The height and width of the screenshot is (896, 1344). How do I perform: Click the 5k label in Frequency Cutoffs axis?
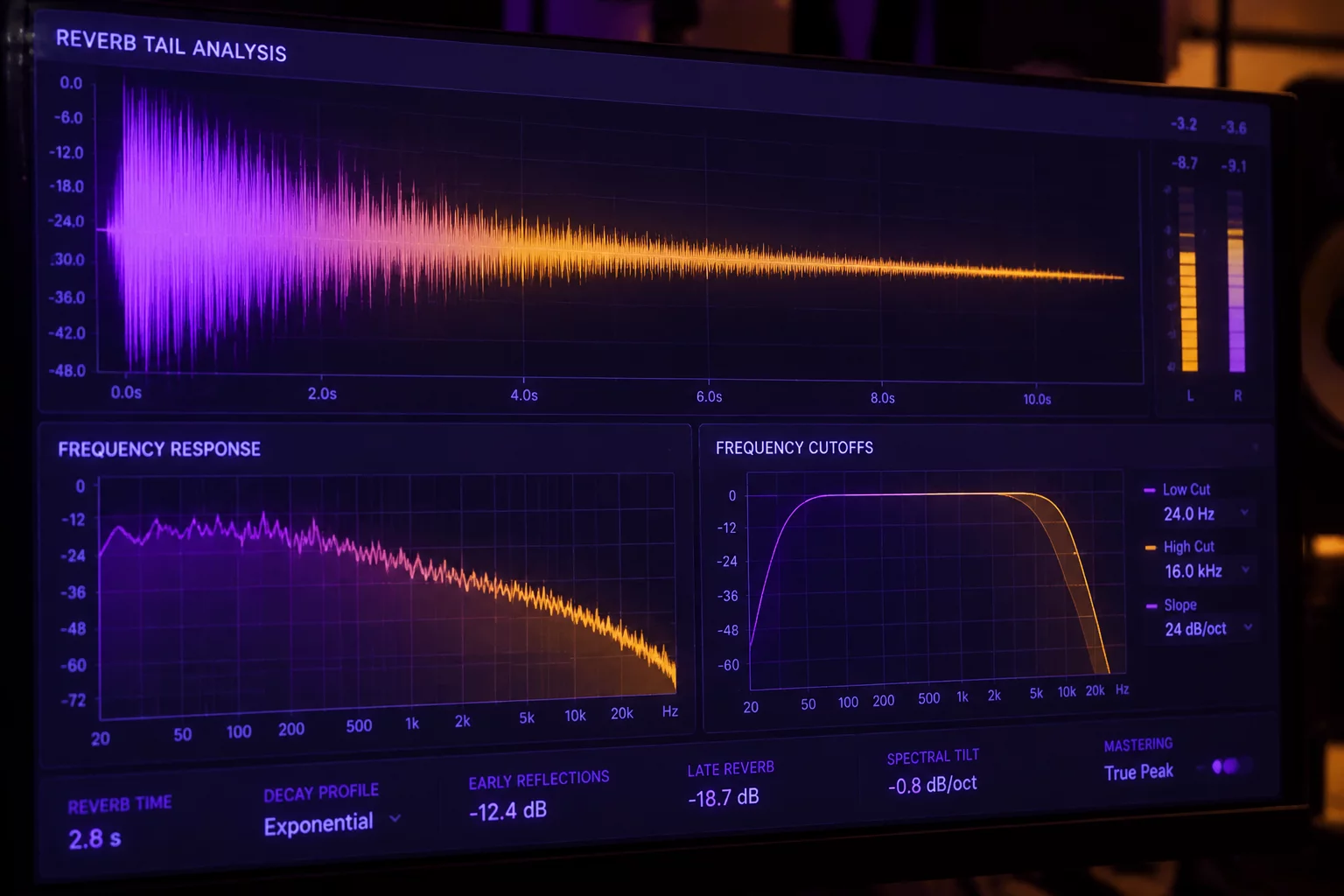coord(1036,693)
